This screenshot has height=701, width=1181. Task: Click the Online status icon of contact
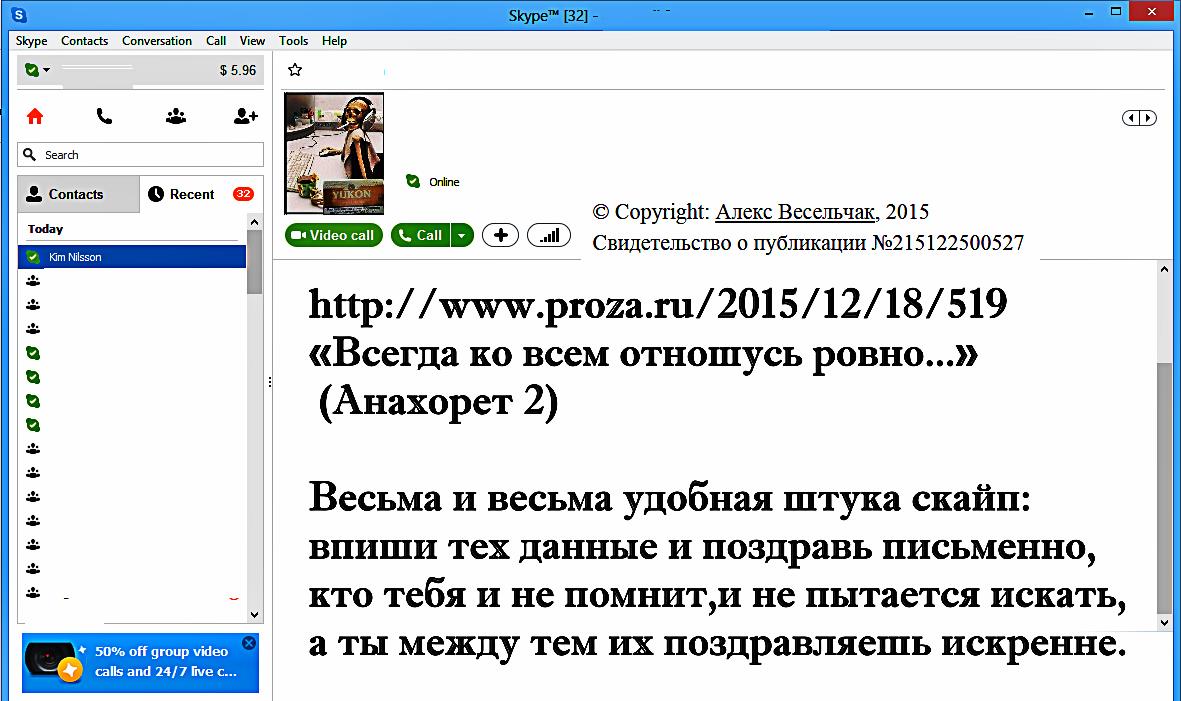click(x=413, y=181)
